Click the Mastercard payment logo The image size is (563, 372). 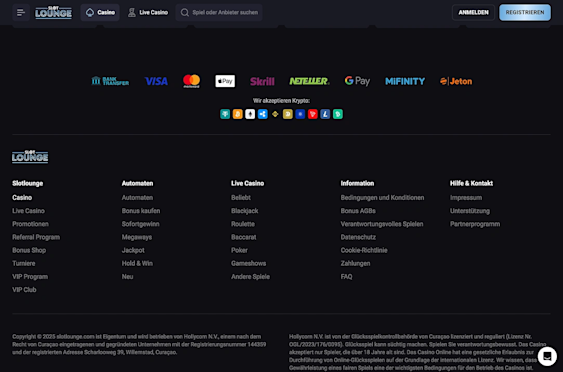(191, 81)
